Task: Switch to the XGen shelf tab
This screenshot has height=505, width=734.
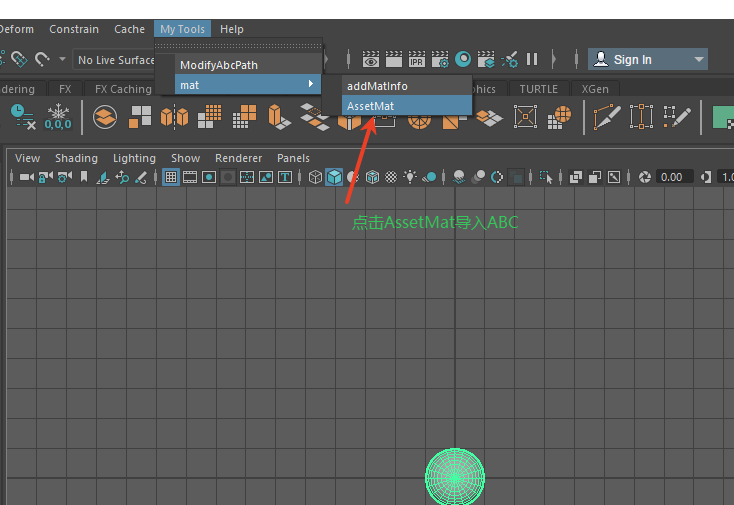Action: [x=594, y=89]
